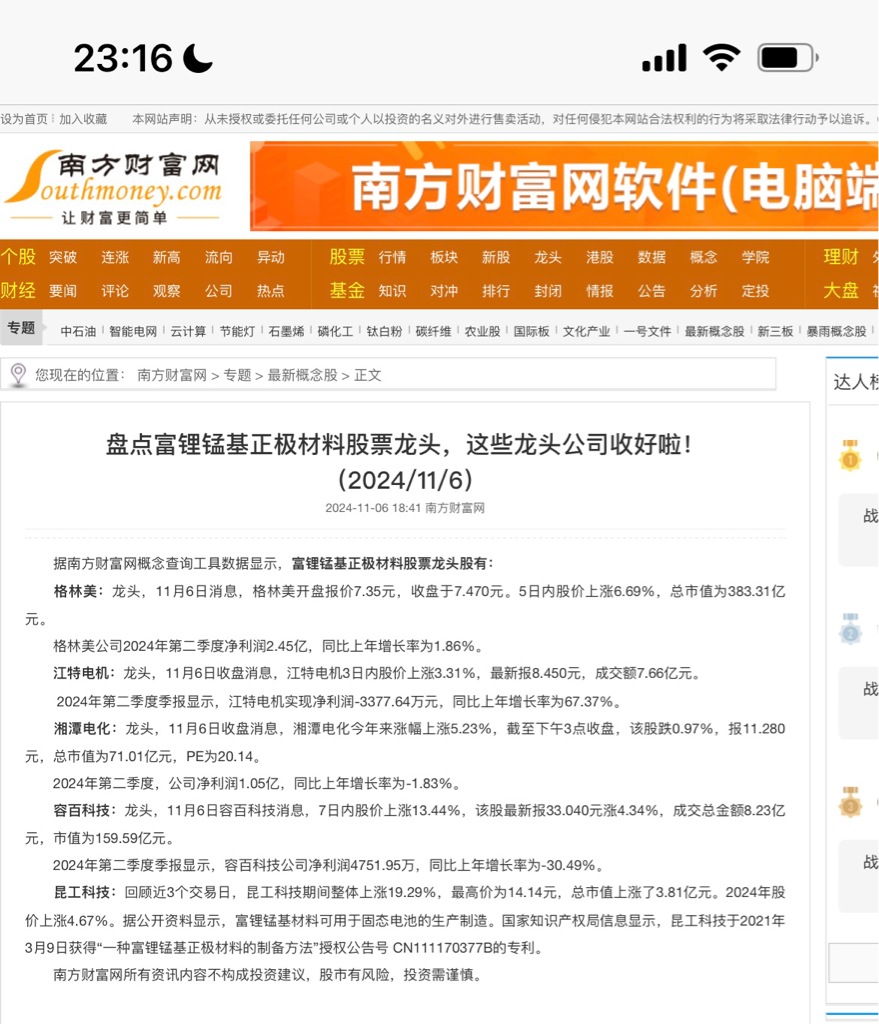
Task: Open the 股票 navigation section
Action: [x=347, y=257]
